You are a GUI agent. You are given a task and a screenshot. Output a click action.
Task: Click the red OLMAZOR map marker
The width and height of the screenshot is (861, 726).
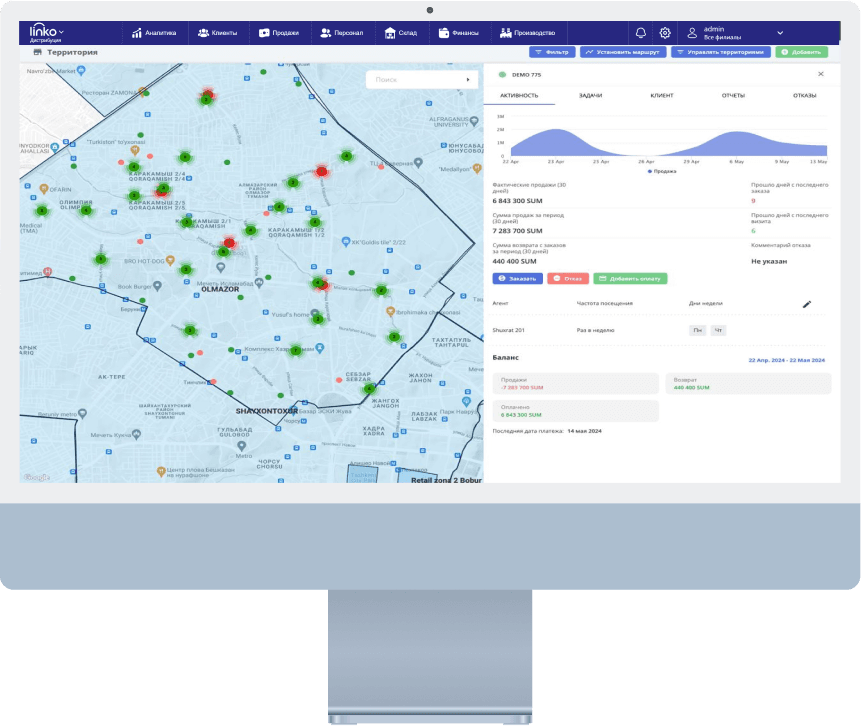pos(229,242)
